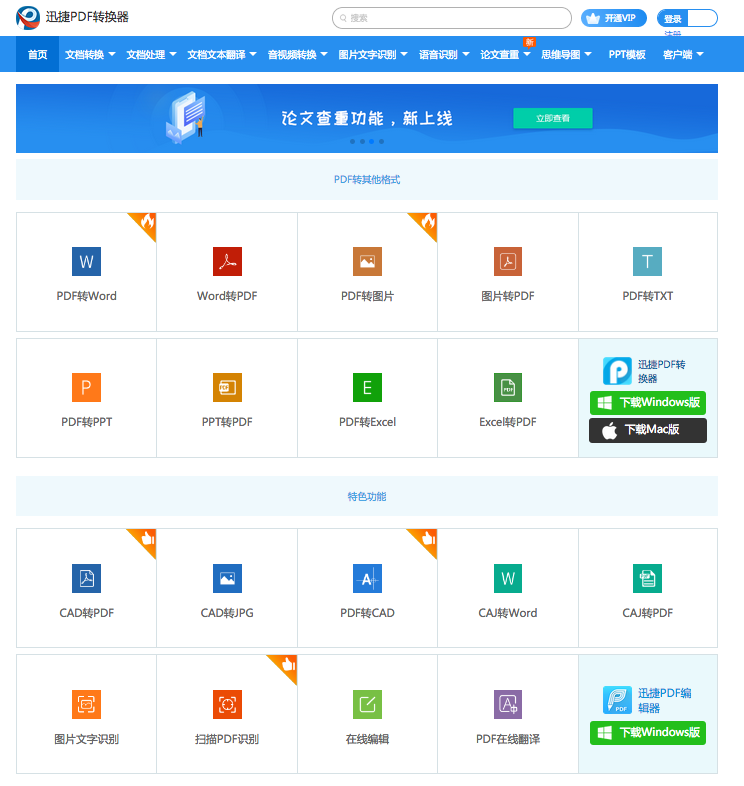Click the 登录 login button
744x786 pixels.
(x=672, y=19)
